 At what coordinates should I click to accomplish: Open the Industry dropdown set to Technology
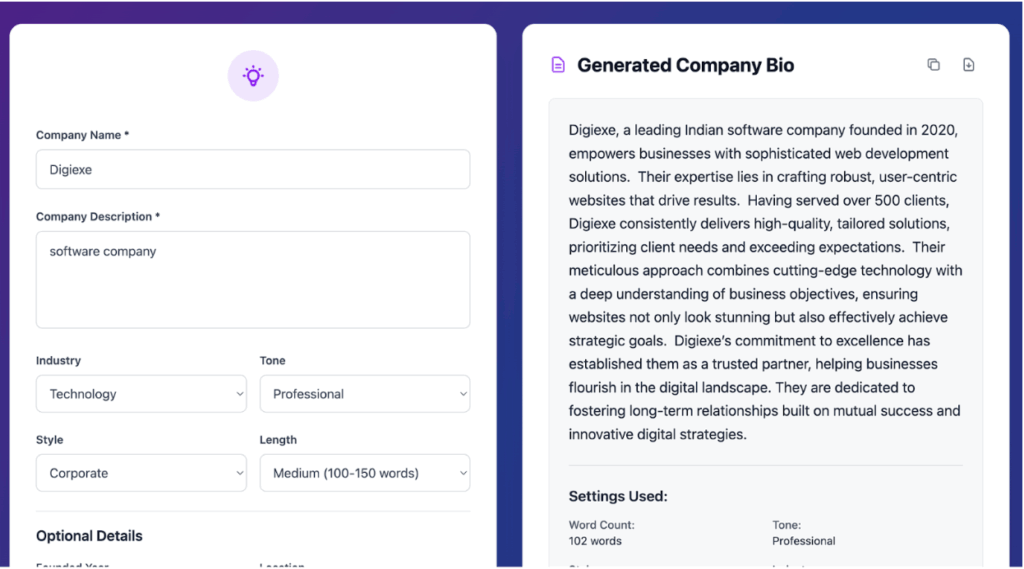[141, 394]
